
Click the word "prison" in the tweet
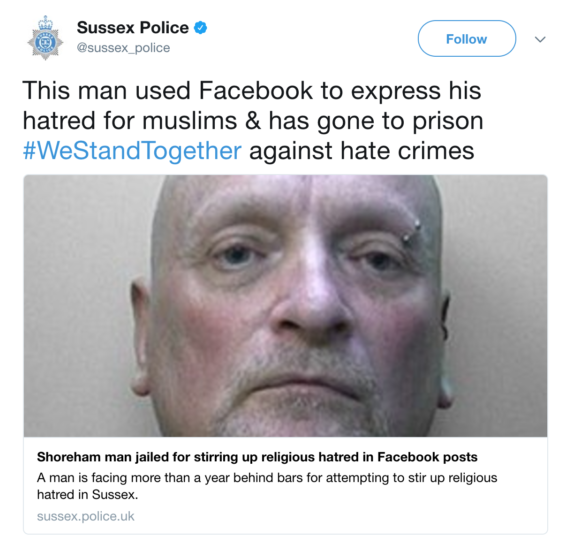448,121
